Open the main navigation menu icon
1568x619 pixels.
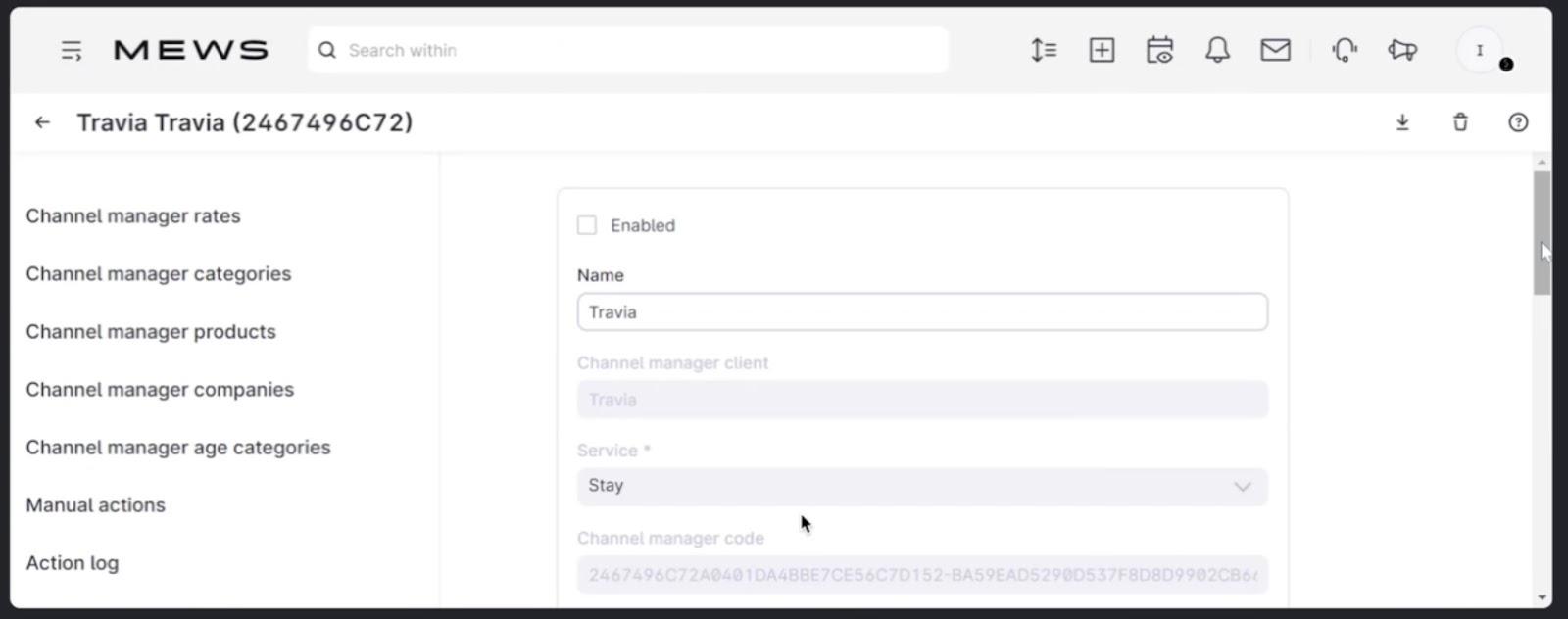pyautogui.click(x=72, y=51)
